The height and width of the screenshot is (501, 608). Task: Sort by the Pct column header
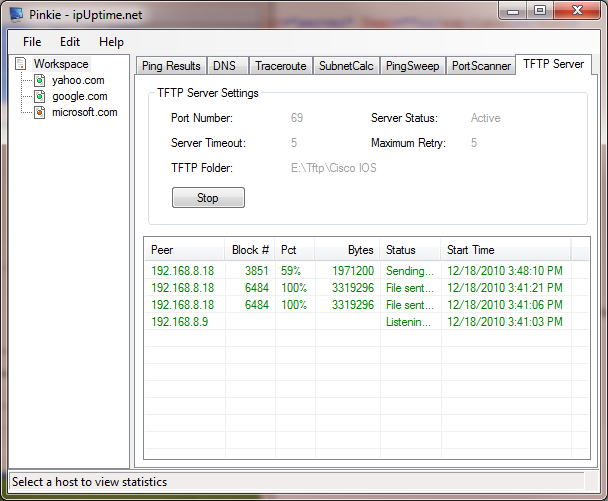295,250
